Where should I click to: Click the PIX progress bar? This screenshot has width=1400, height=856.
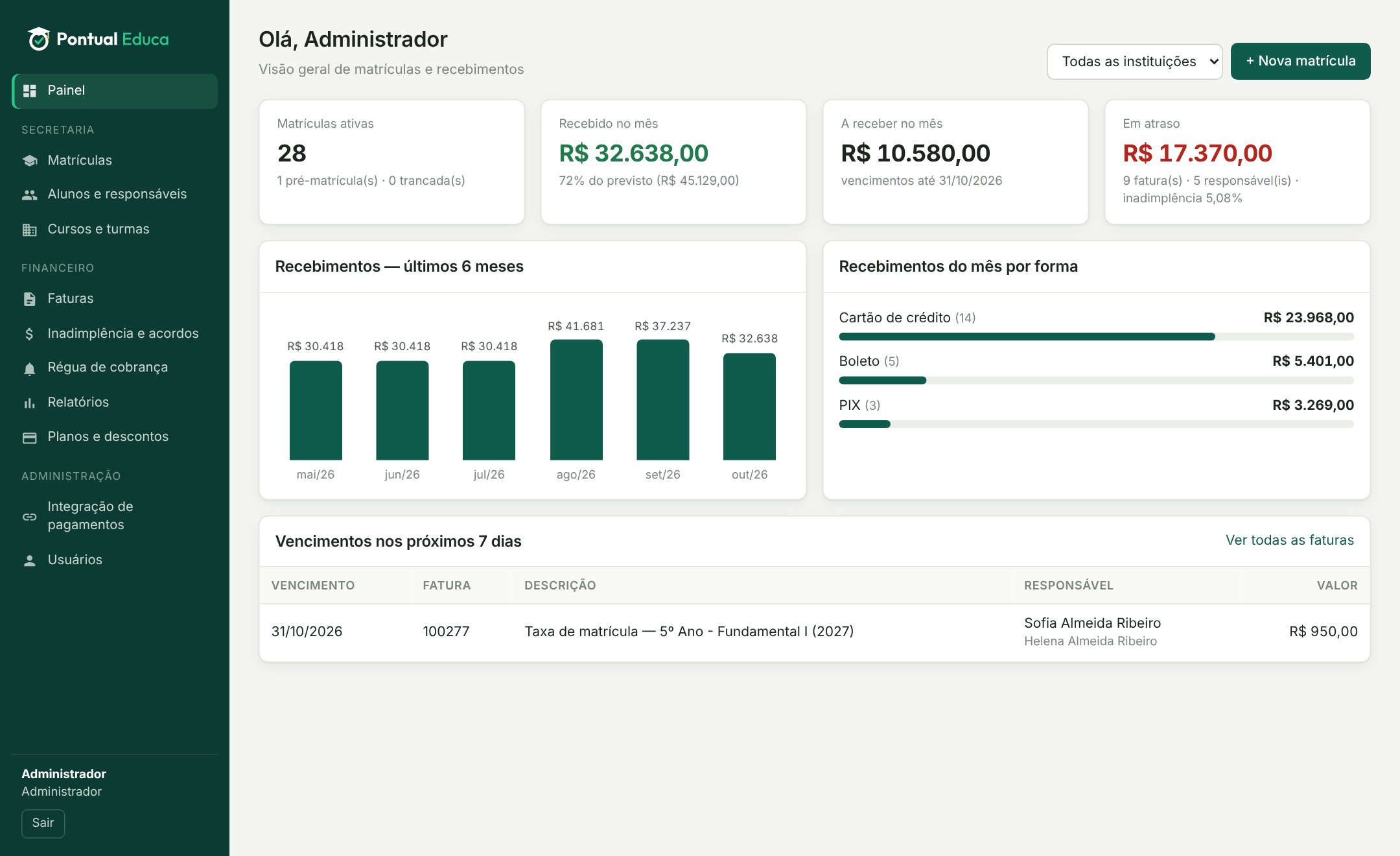(x=1096, y=424)
